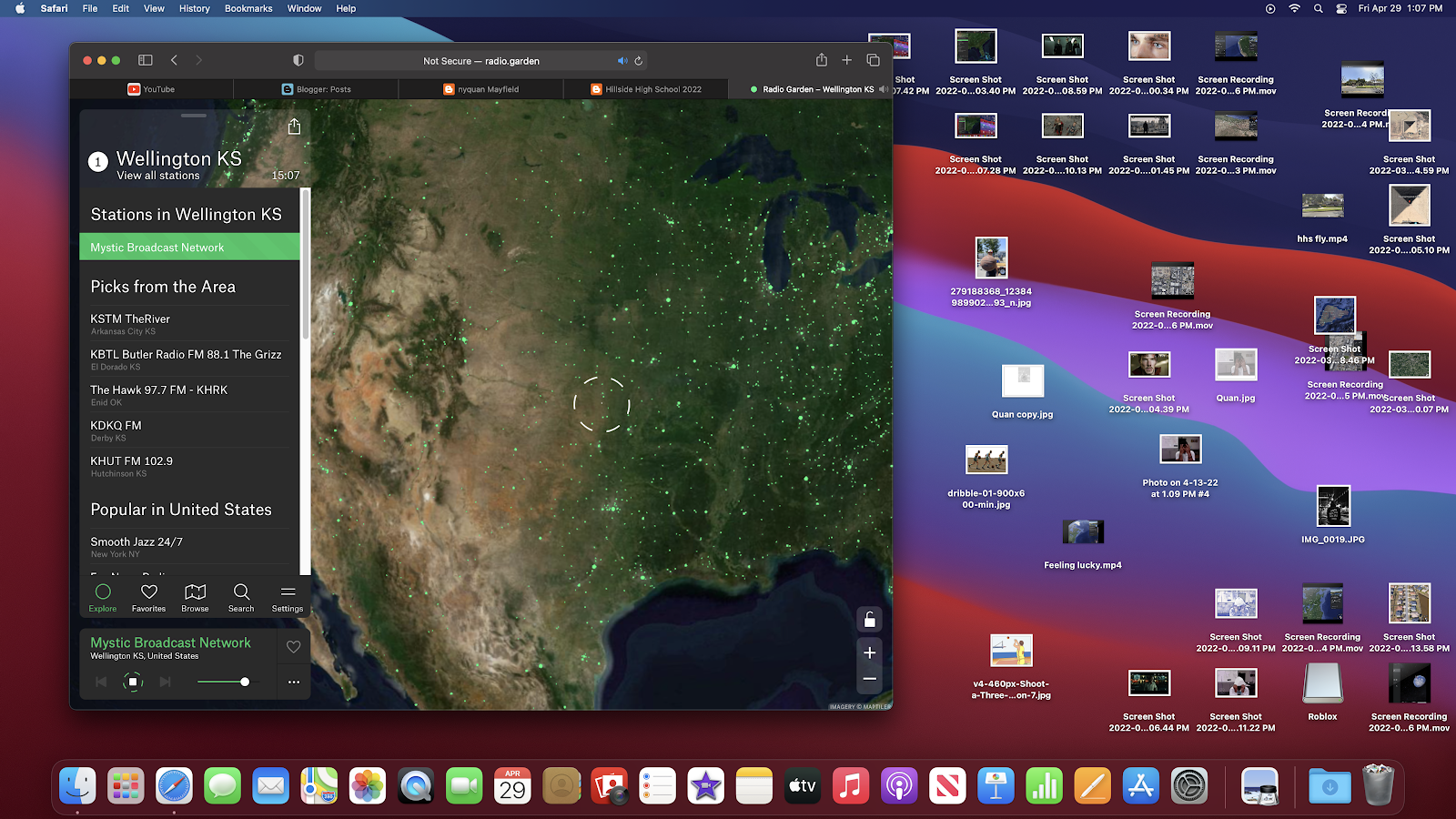Open iMovie from the Dock
Image resolution: width=1456 pixels, height=819 pixels.
pyautogui.click(x=705, y=785)
